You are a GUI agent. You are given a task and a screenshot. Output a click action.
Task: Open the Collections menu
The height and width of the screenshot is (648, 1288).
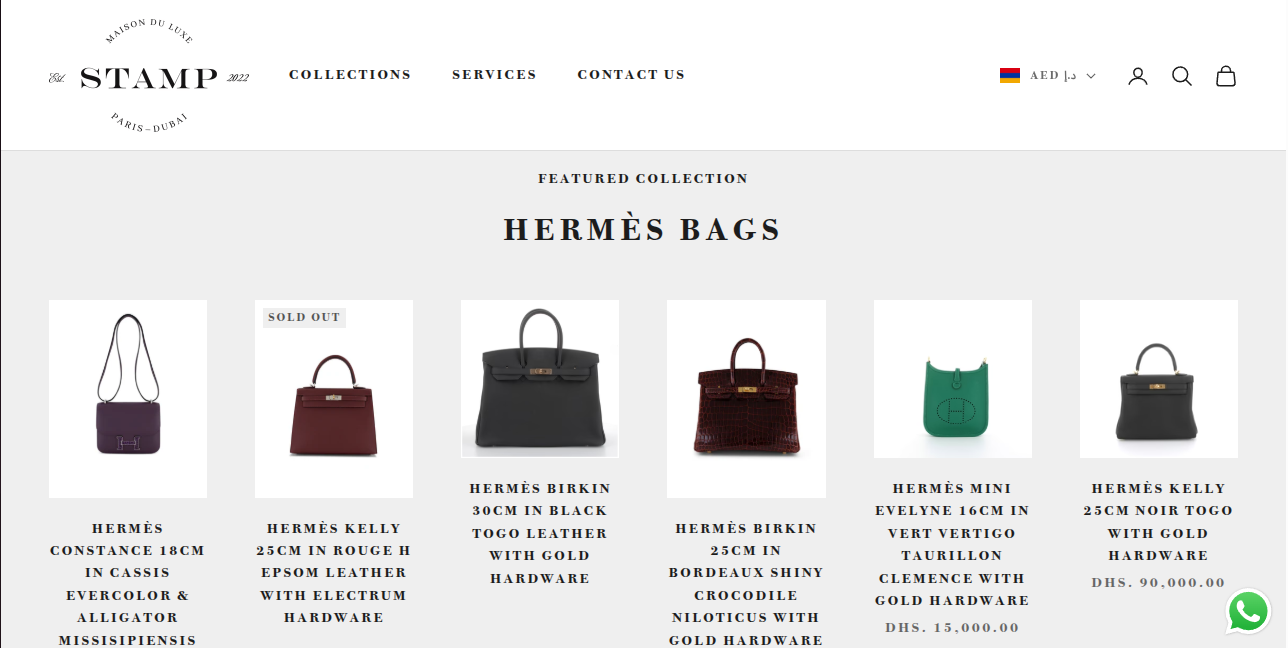(x=350, y=75)
